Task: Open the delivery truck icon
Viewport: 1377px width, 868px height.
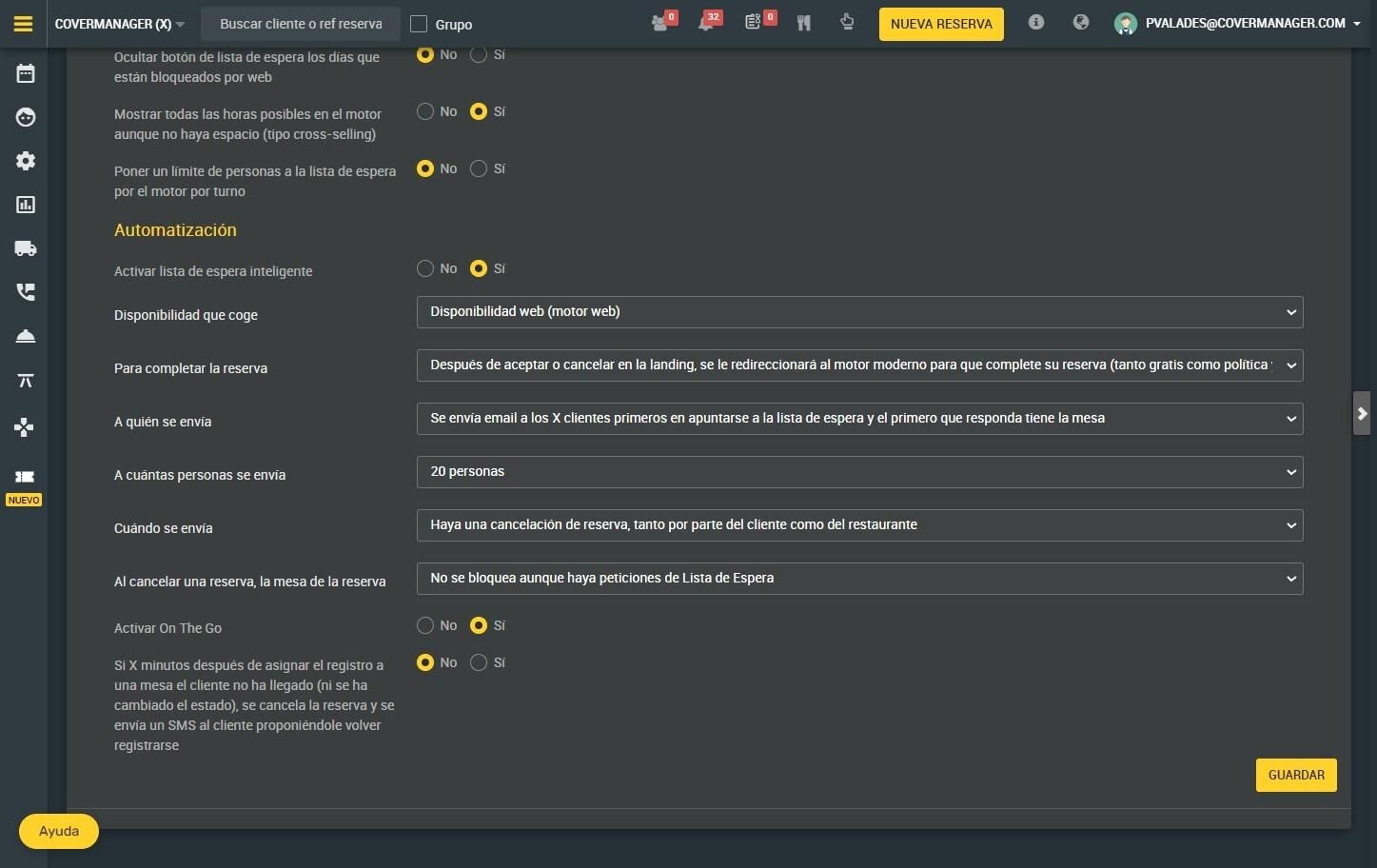Action: point(26,248)
